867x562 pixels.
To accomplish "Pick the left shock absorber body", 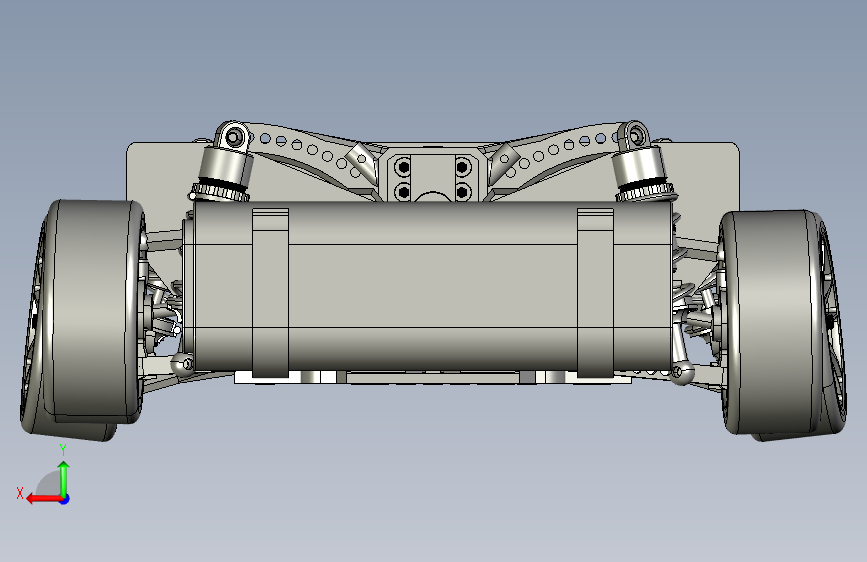I will pos(224,166).
